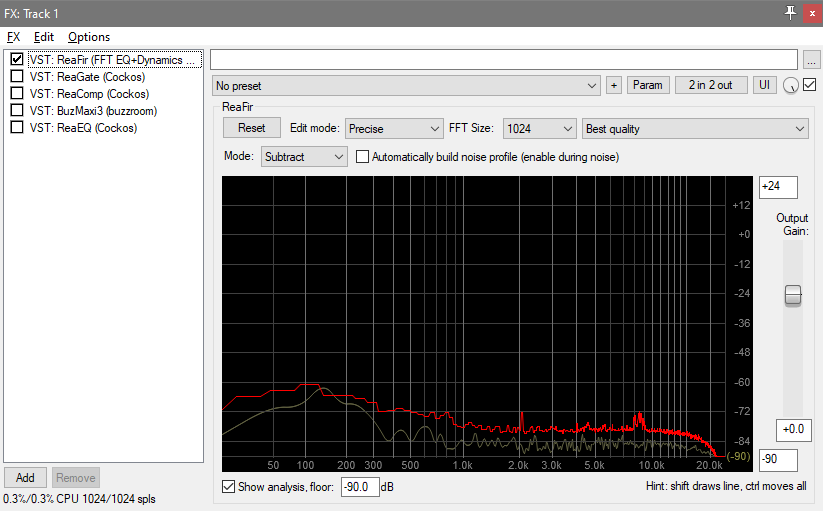The image size is (823, 511).
Task: Toggle the ReaFir plugin bypass checkbox at top right
Action: click(x=810, y=85)
